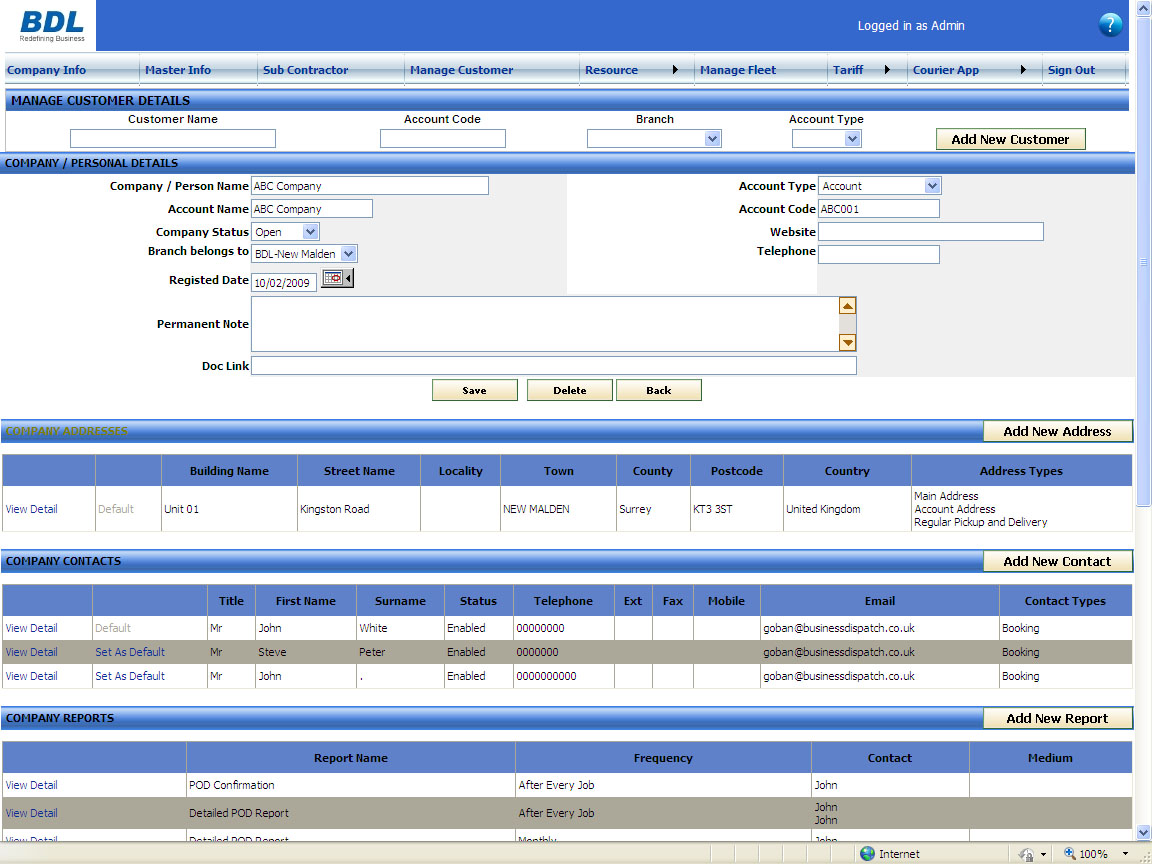Click the Doc Link input field
Screen dimensions: 1152x864
click(x=554, y=365)
